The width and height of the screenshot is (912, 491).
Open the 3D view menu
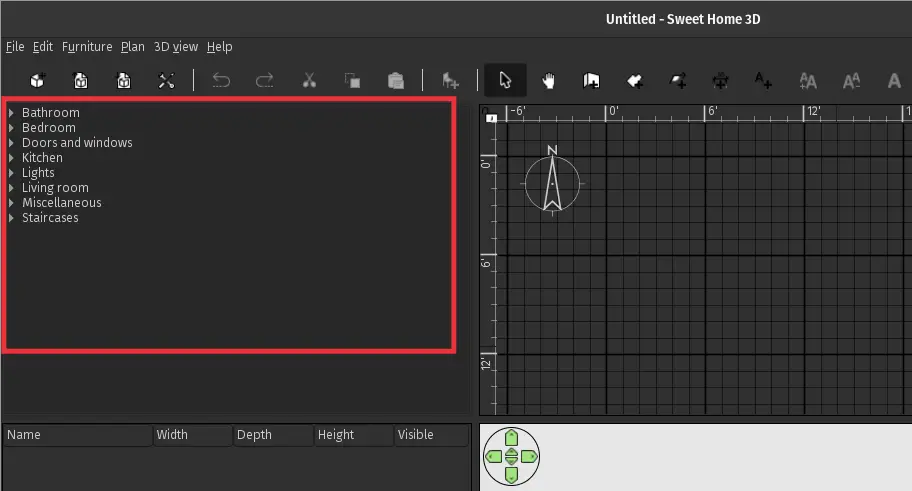(176, 47)
